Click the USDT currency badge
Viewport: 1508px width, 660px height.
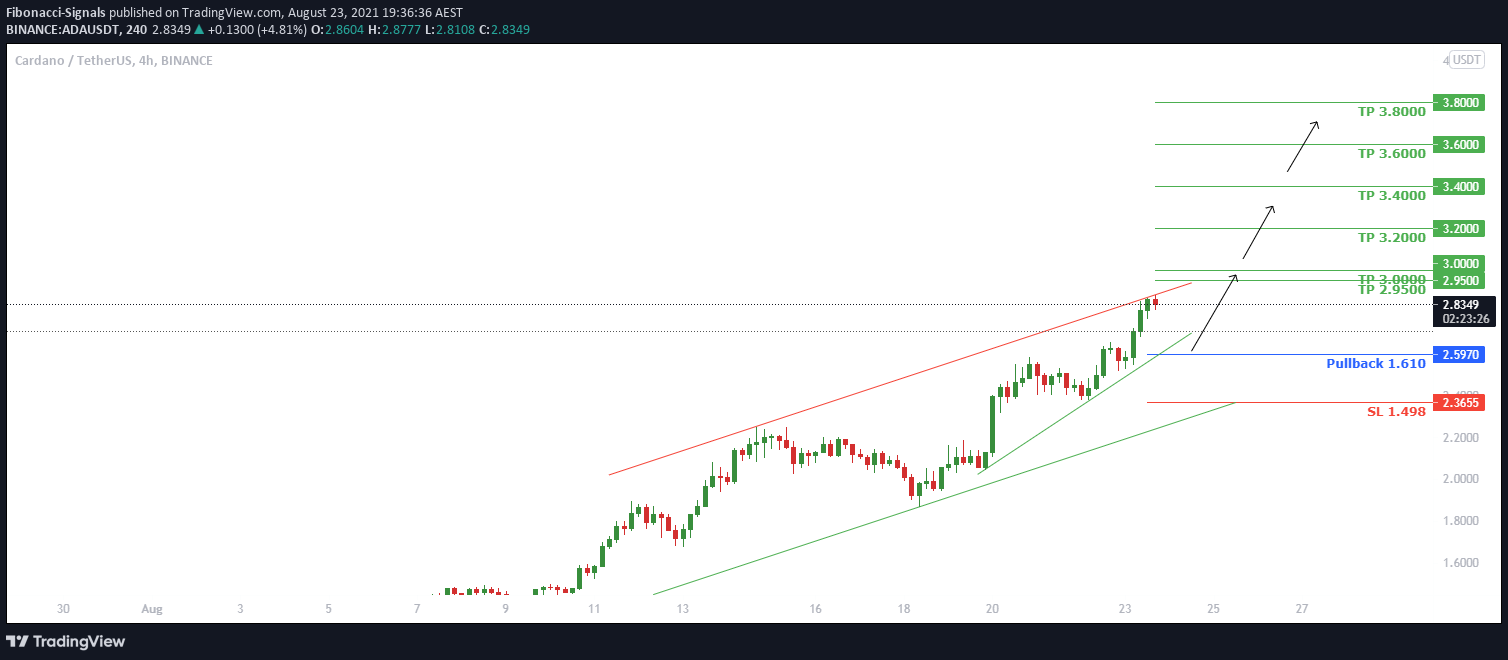(1467, 60)
